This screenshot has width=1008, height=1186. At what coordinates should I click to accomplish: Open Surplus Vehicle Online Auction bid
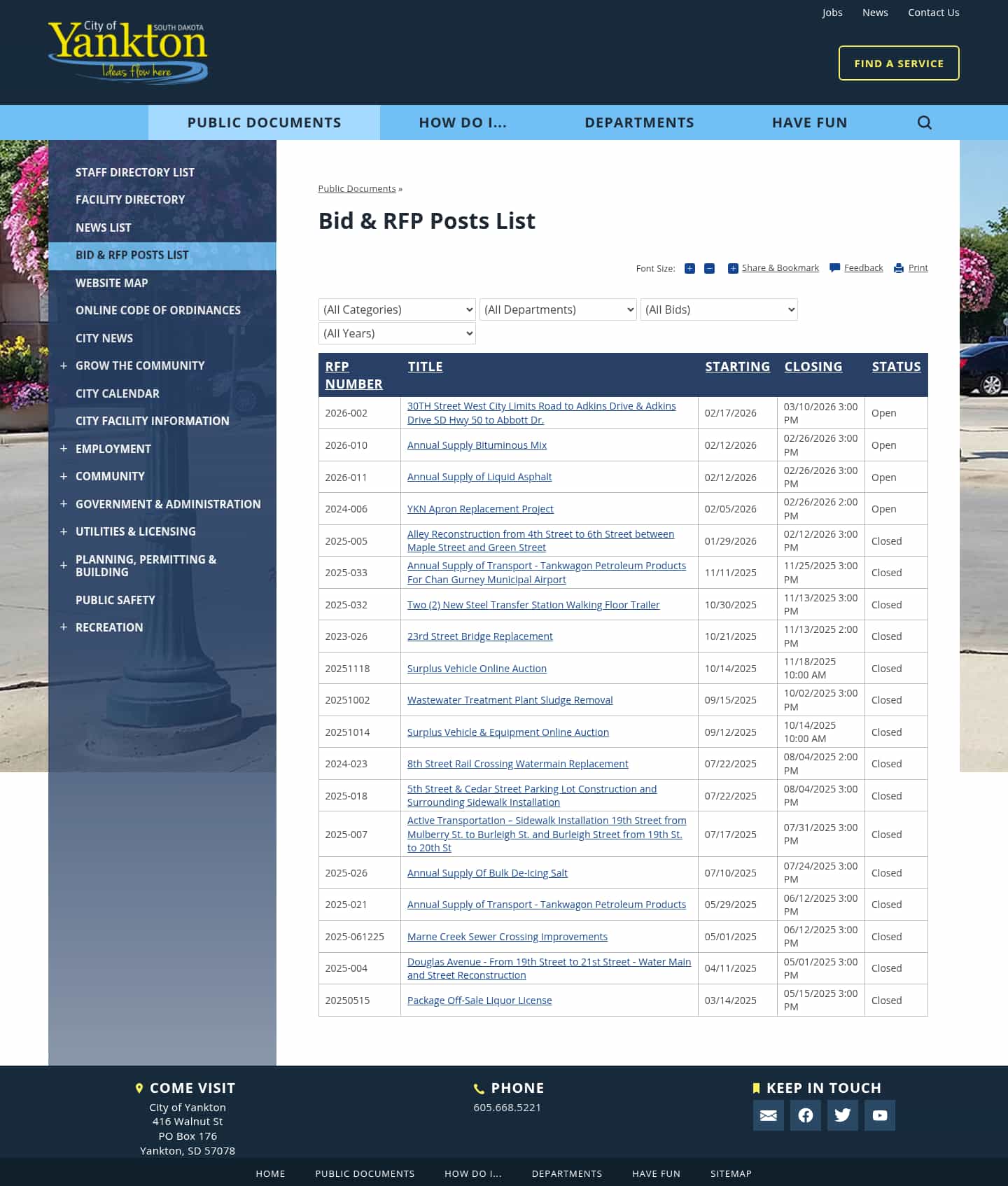pos(477,669)
